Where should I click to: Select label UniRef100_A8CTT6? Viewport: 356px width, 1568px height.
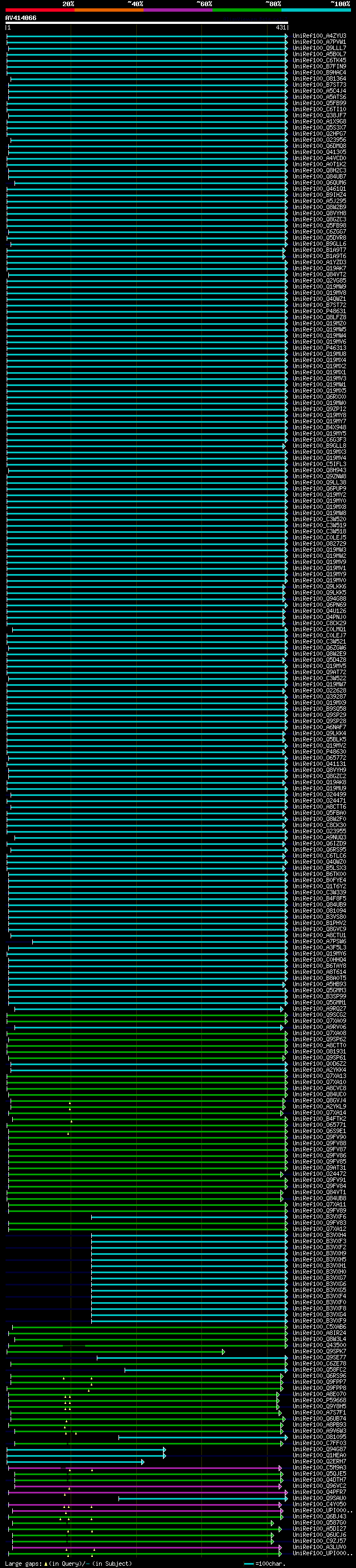[319, 807]
